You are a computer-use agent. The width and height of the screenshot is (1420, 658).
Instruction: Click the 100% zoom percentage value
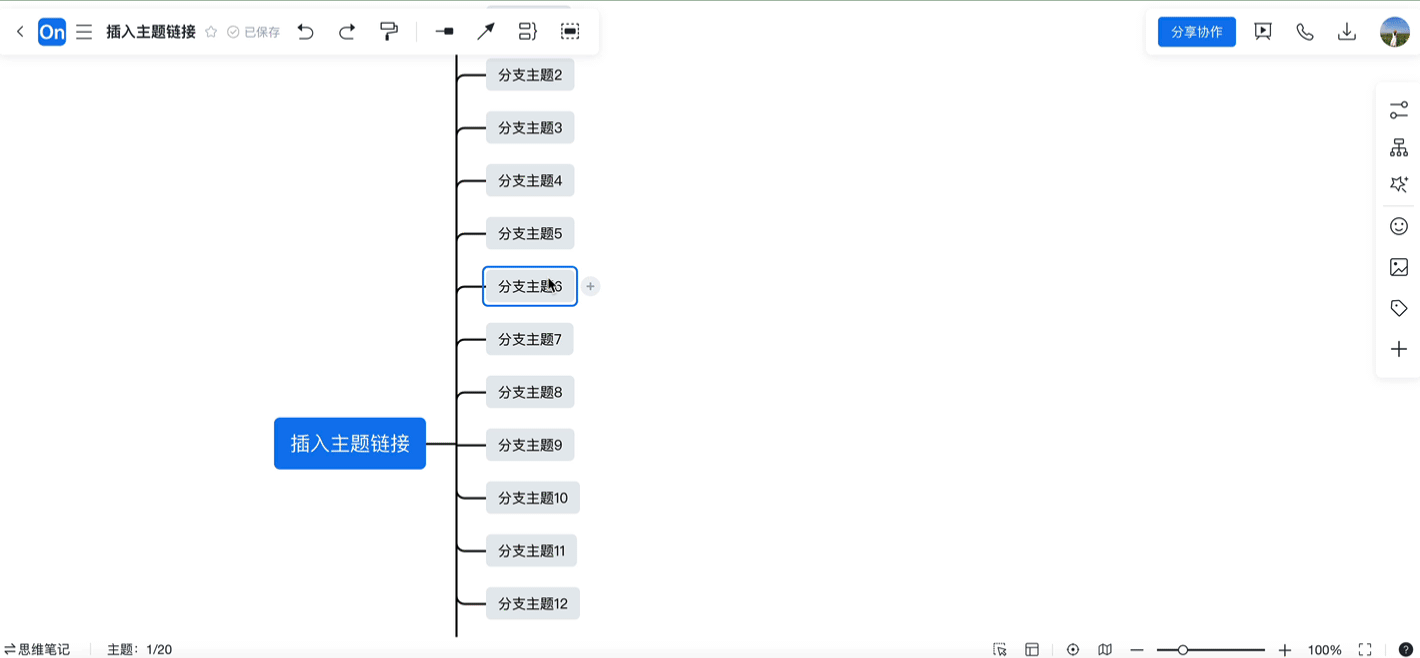pos(1325,650)
